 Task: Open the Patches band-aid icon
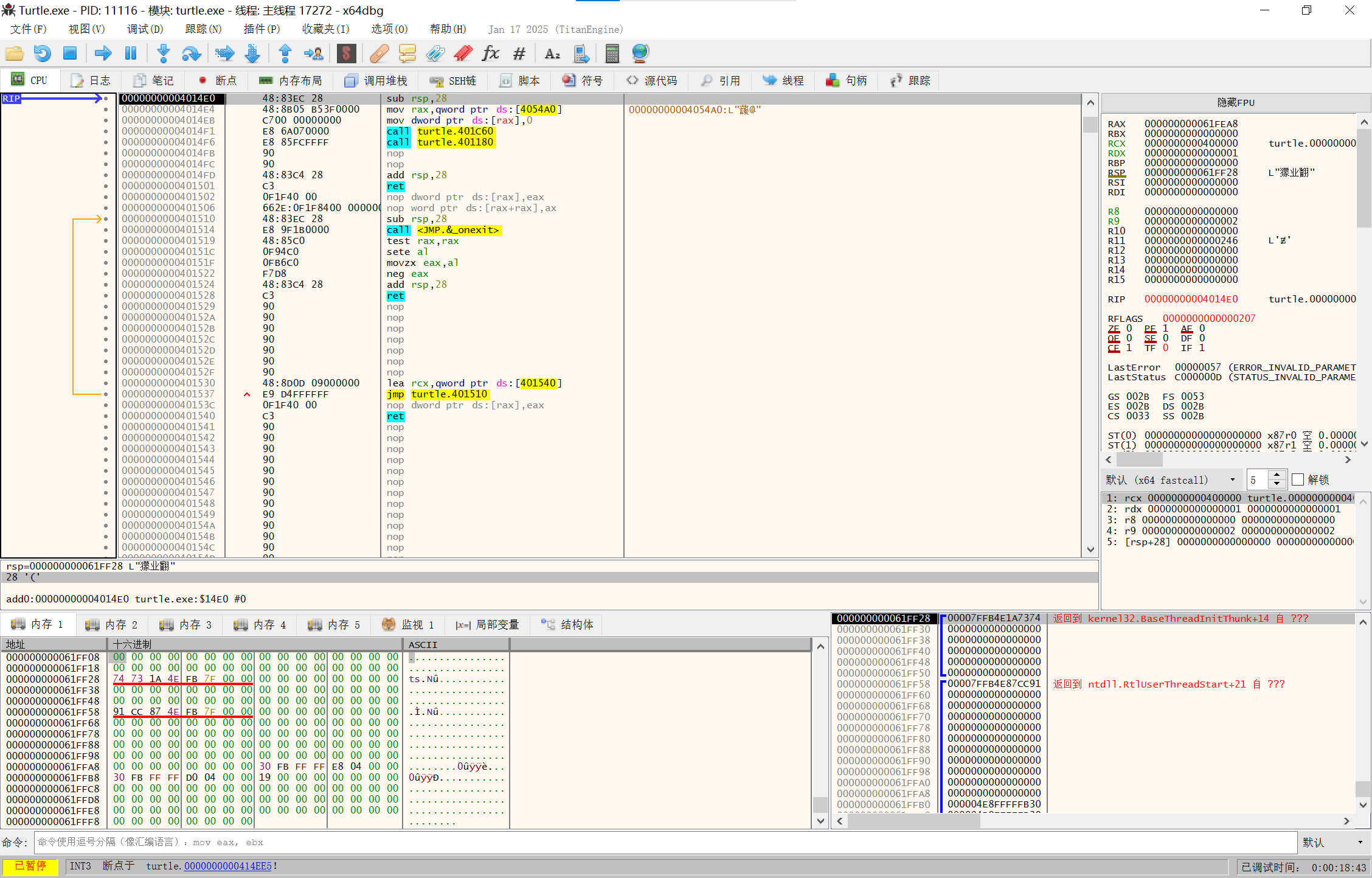(x=379, y=54)
